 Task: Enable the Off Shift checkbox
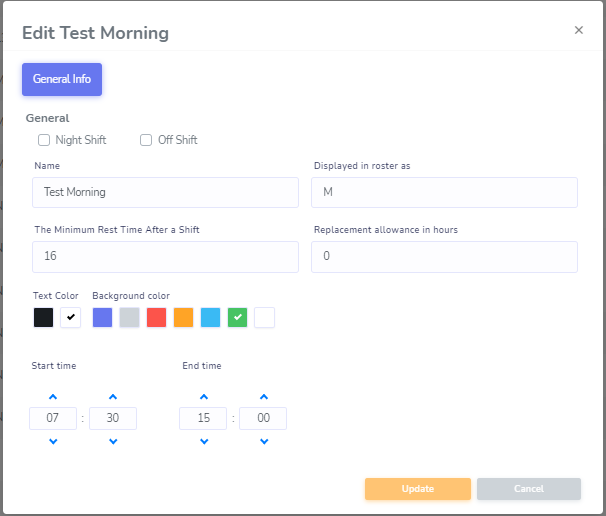[146, 140]
